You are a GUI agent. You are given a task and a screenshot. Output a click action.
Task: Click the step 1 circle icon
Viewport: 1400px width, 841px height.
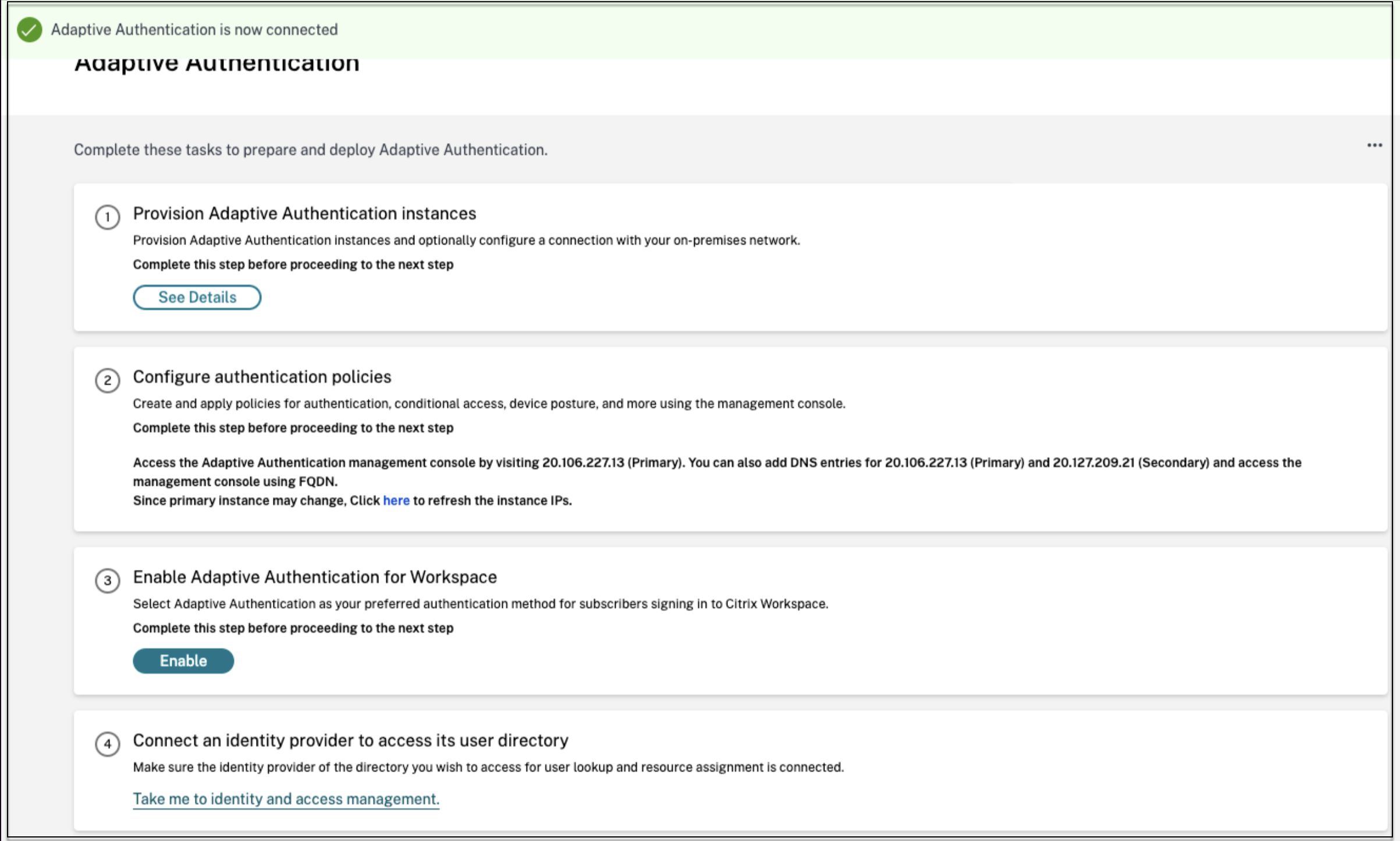click(x=108, y=218)
